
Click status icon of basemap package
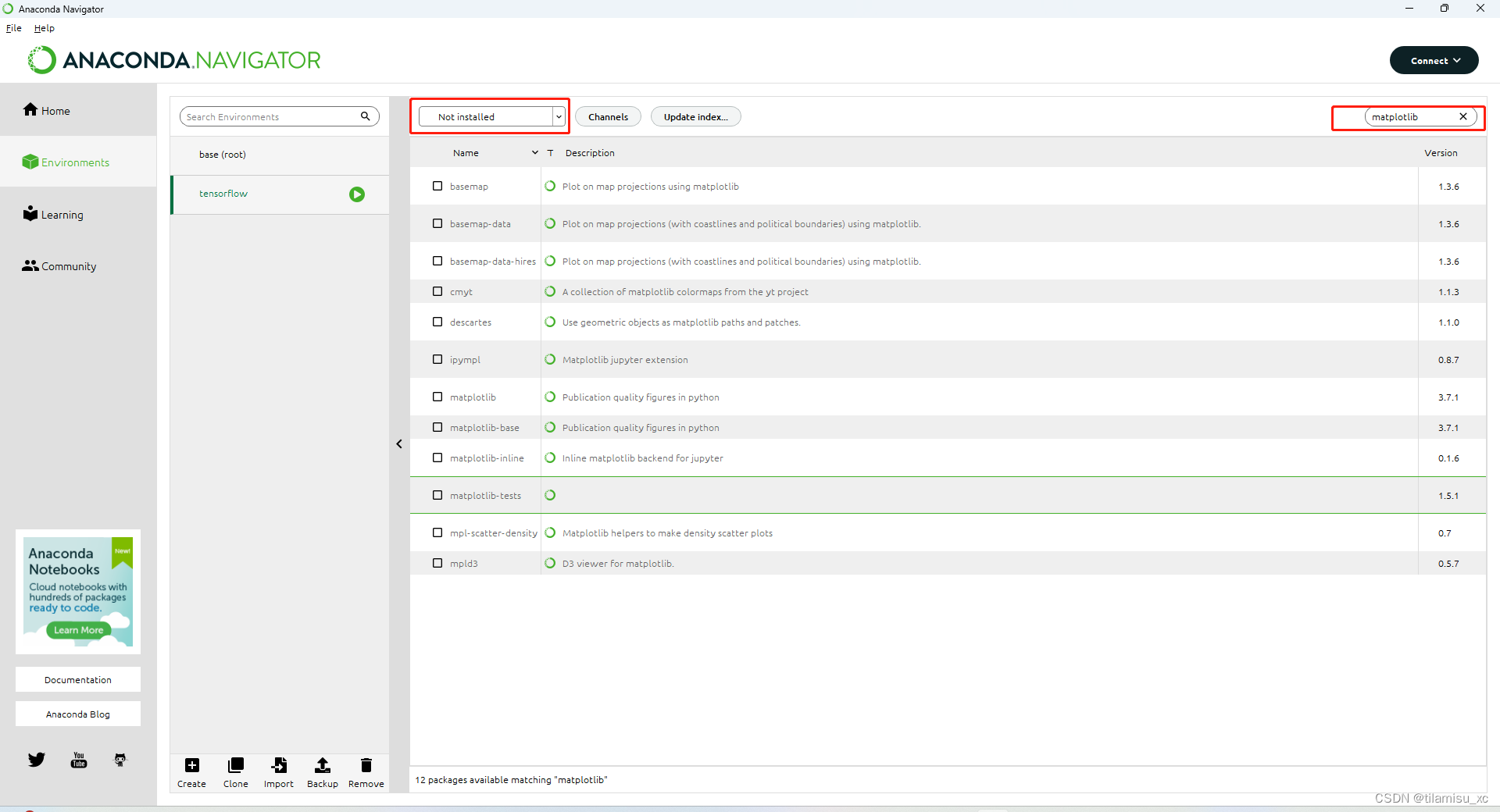pyautogui.click(x=550, y=186)
